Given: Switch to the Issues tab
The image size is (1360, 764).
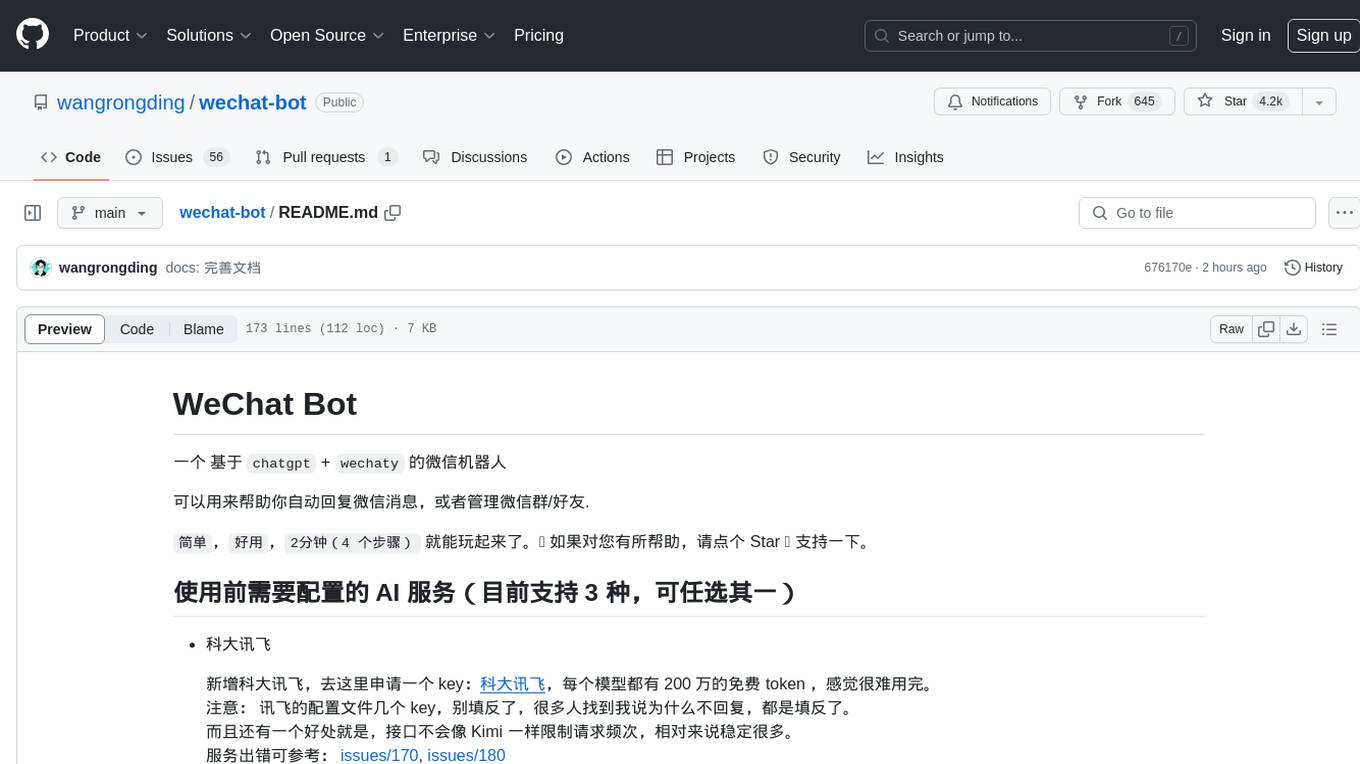Looking at the screenshot, I should (177, 157).
